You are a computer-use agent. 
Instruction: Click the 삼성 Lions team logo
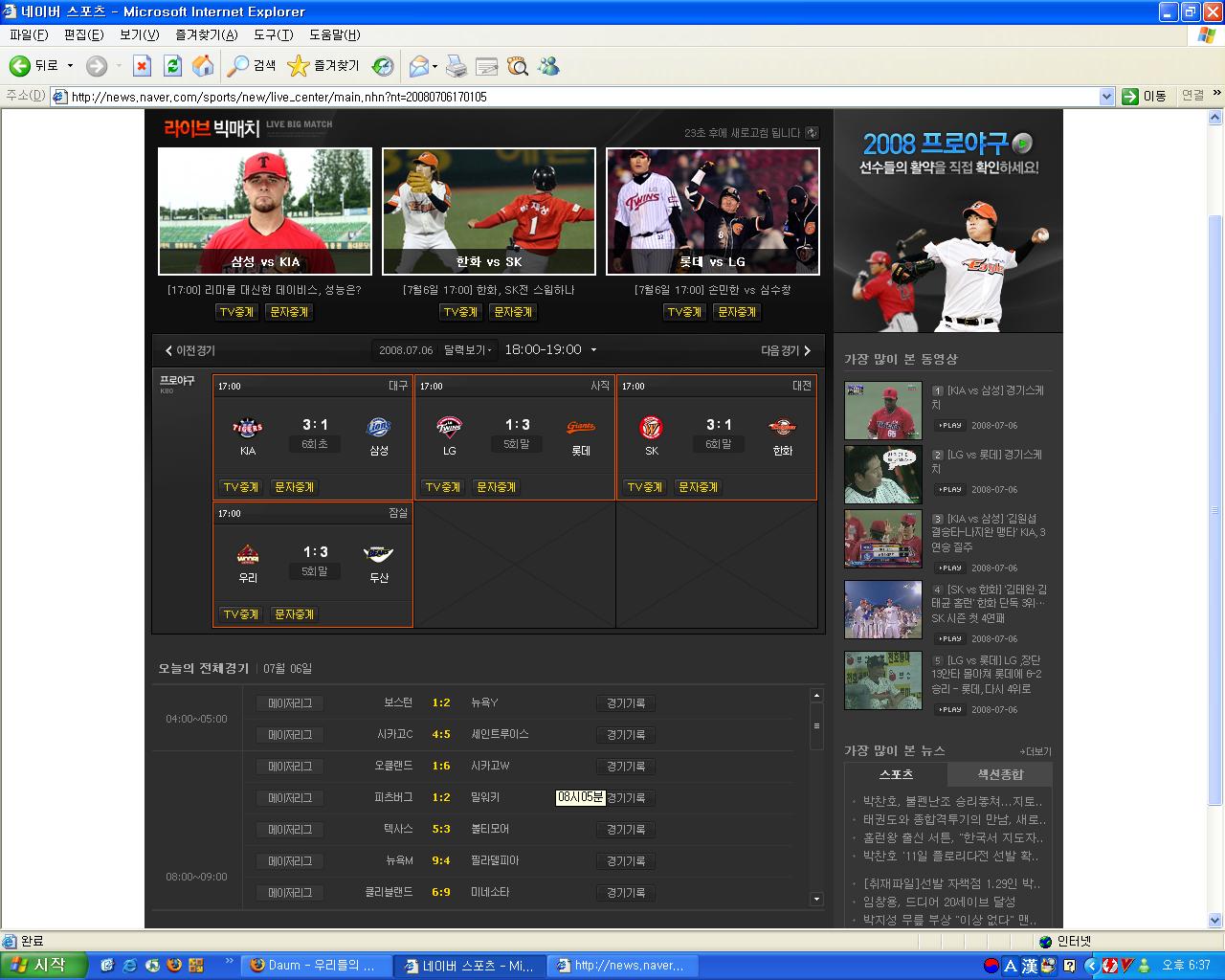(379, 427)
